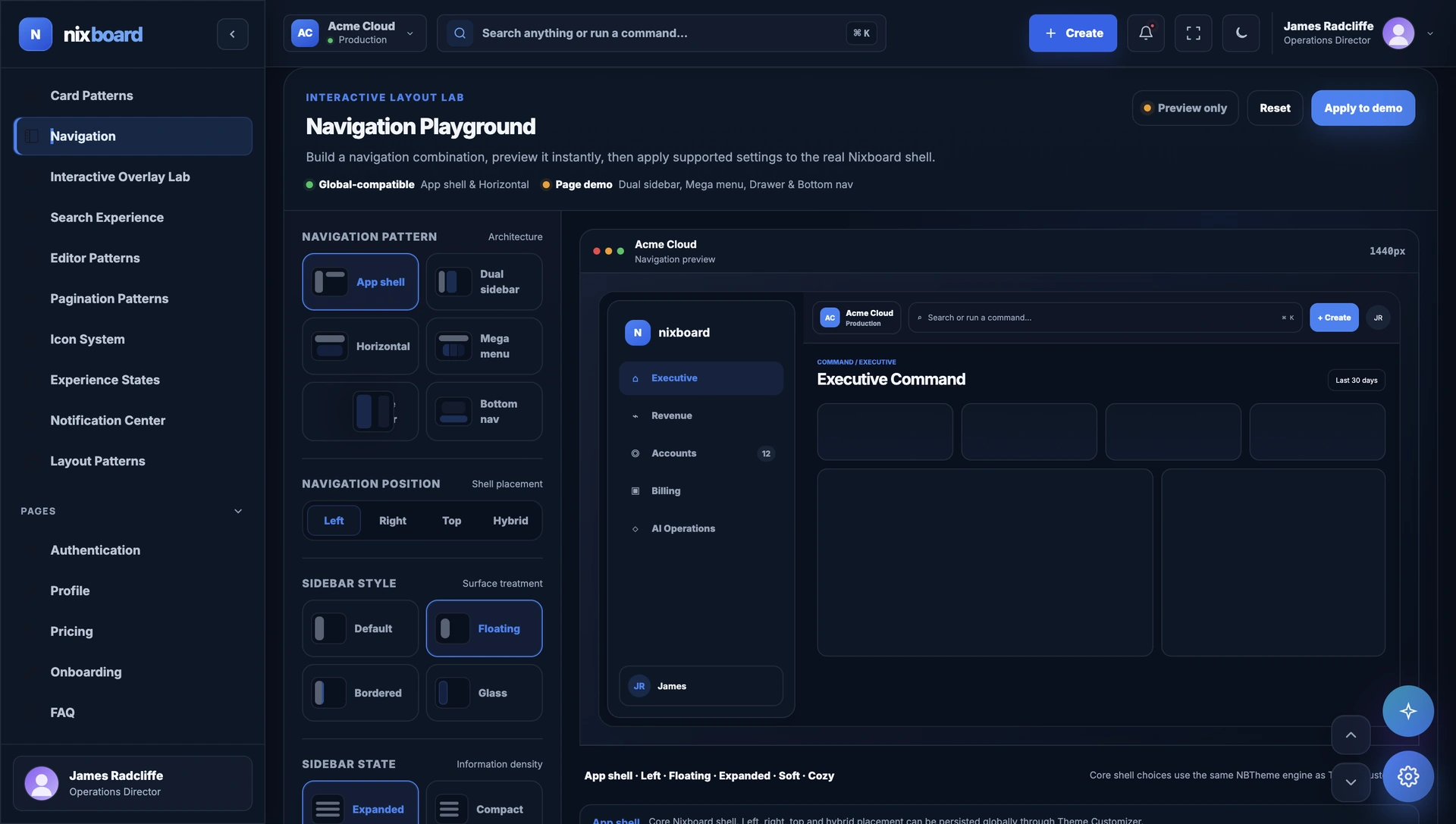
Task: Click the Mega menu layout icon
Action: 453,346
